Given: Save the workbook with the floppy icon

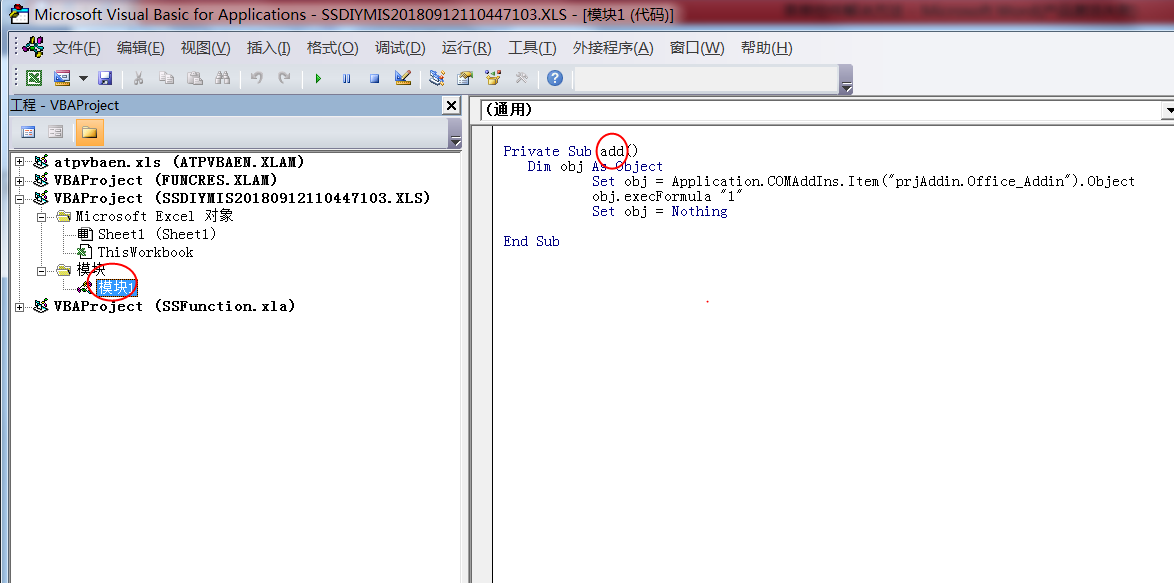Looking at the screenshot, I should pyautogui.click(x=105, y=78).
